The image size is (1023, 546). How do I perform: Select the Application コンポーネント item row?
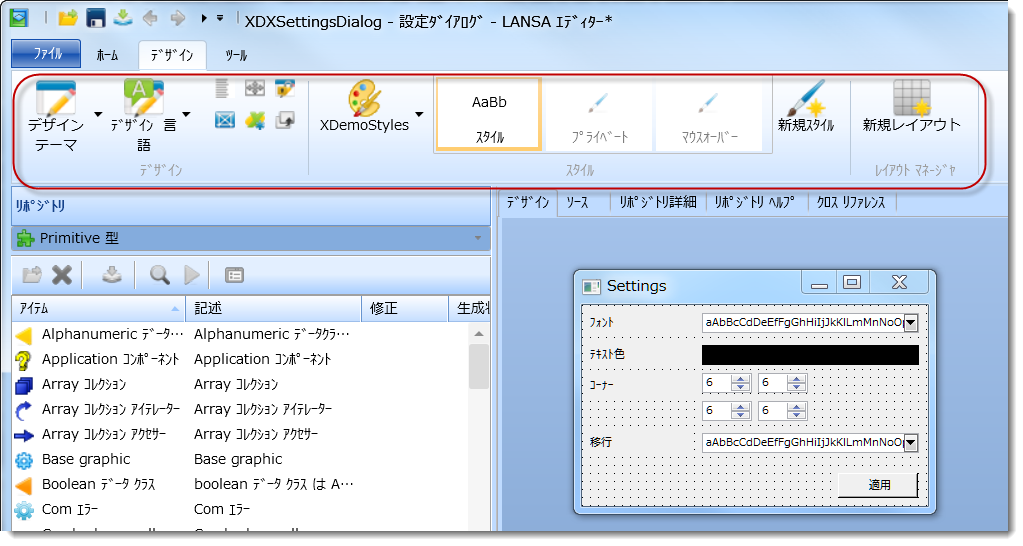240,359
